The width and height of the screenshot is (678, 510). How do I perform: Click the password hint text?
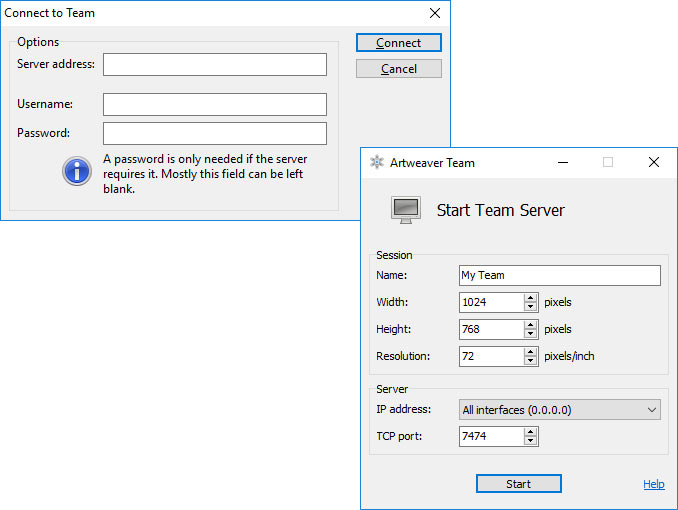(x=205, y=174)
